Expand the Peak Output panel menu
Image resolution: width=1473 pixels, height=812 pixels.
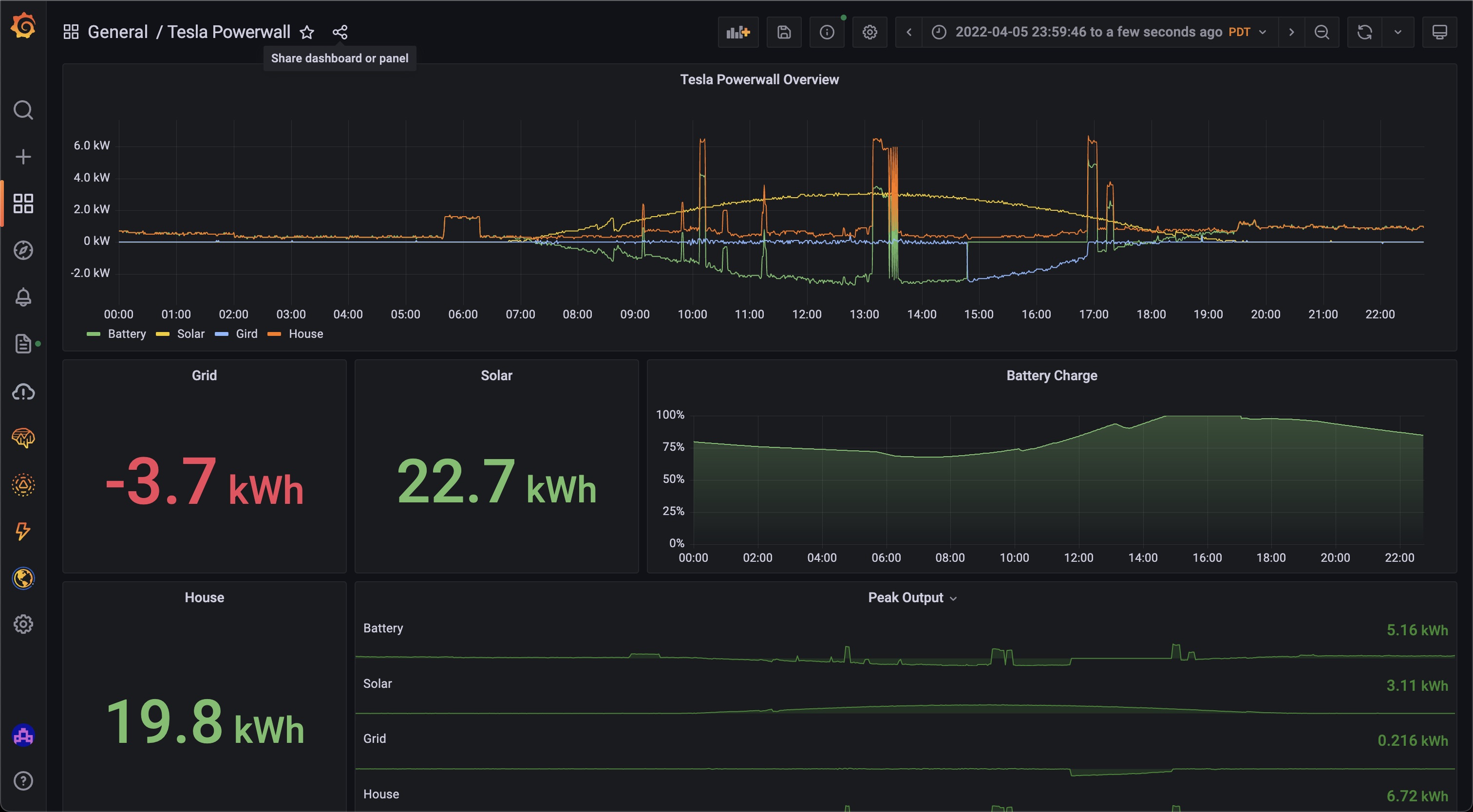[x=912, y=598]
